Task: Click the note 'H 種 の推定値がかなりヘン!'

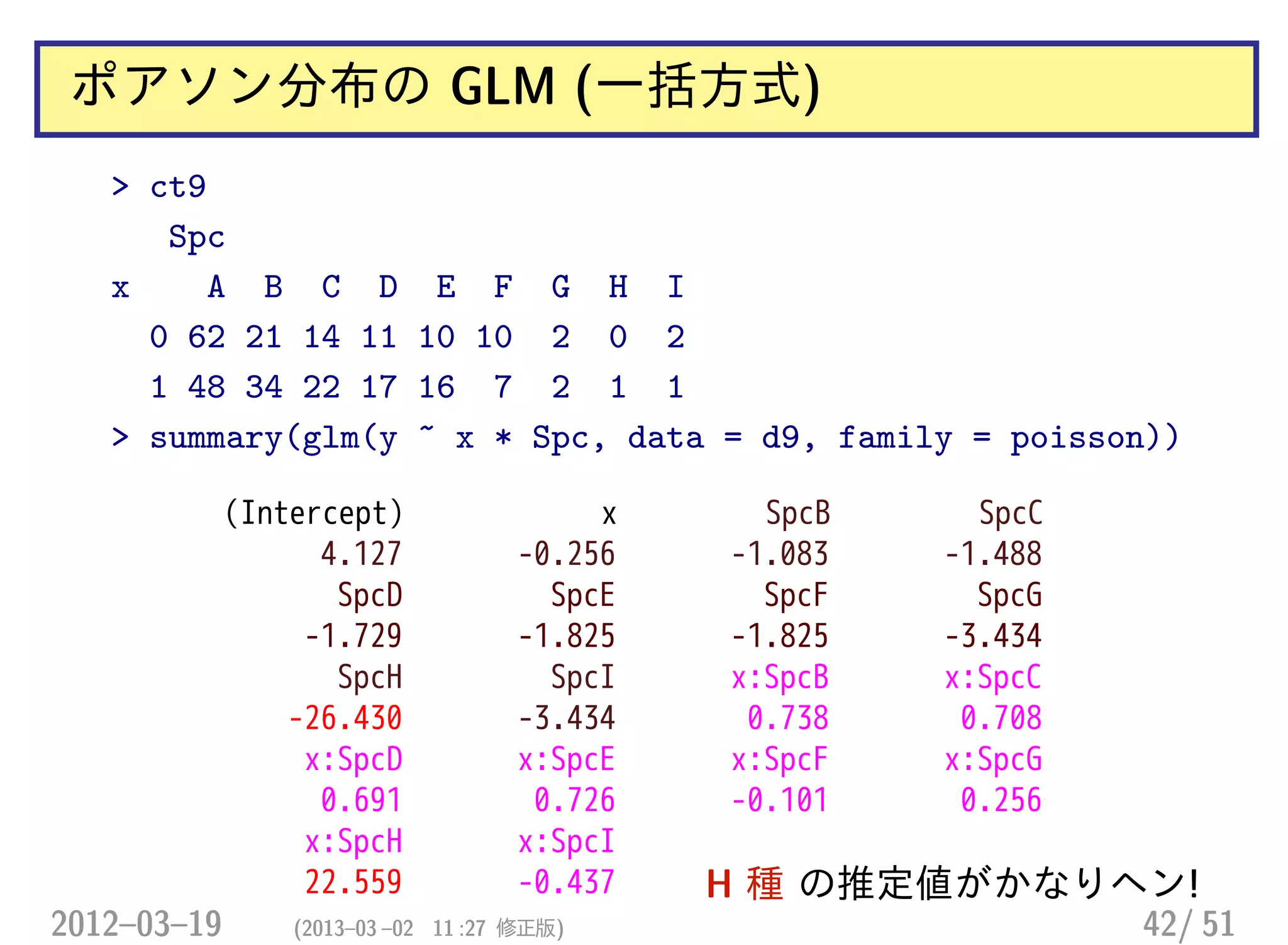Action: pyautogui.click(x=952, y=883)
